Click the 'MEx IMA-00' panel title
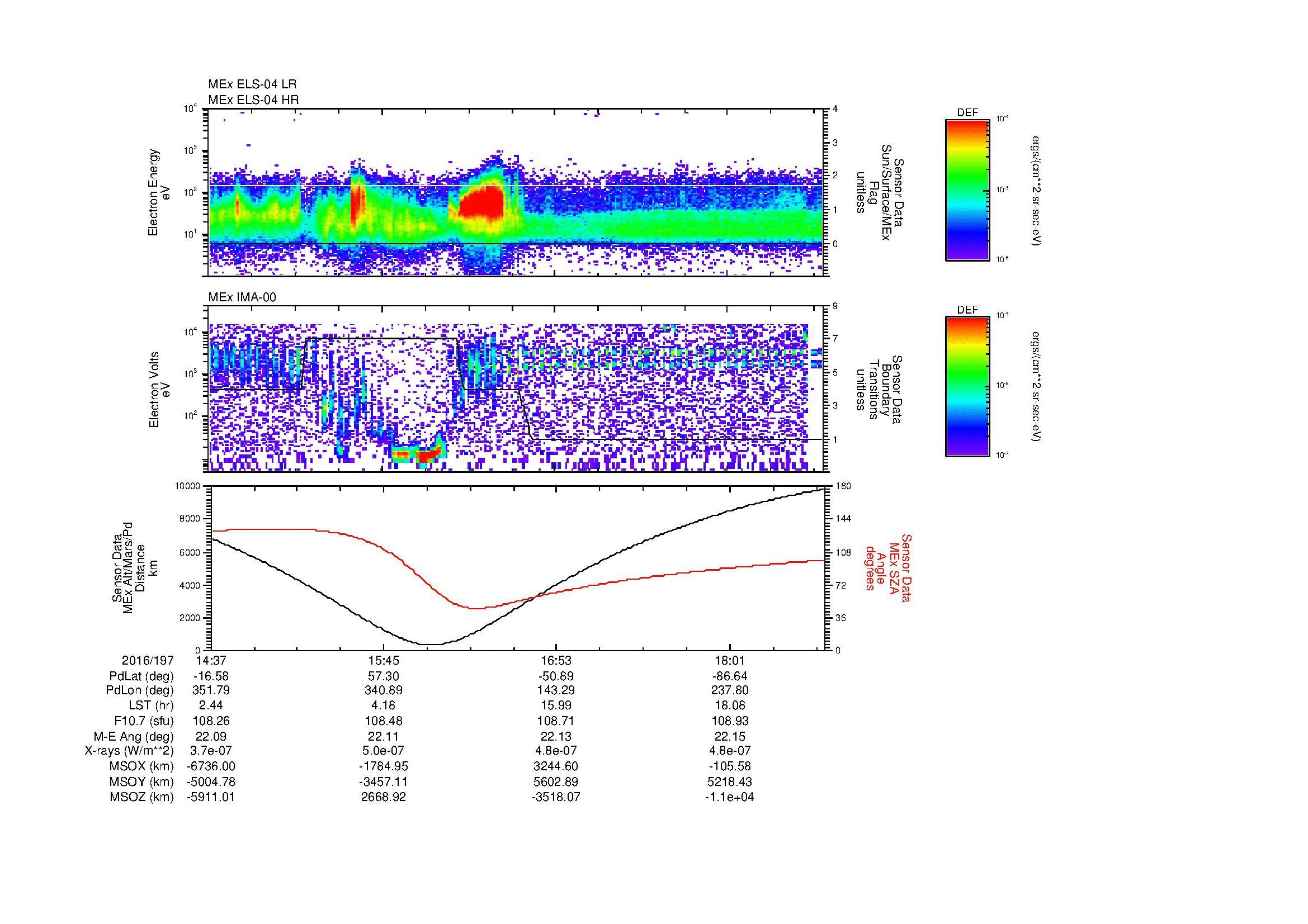The height and width of the screenshot is (924, 1308). tap(242, 297)
